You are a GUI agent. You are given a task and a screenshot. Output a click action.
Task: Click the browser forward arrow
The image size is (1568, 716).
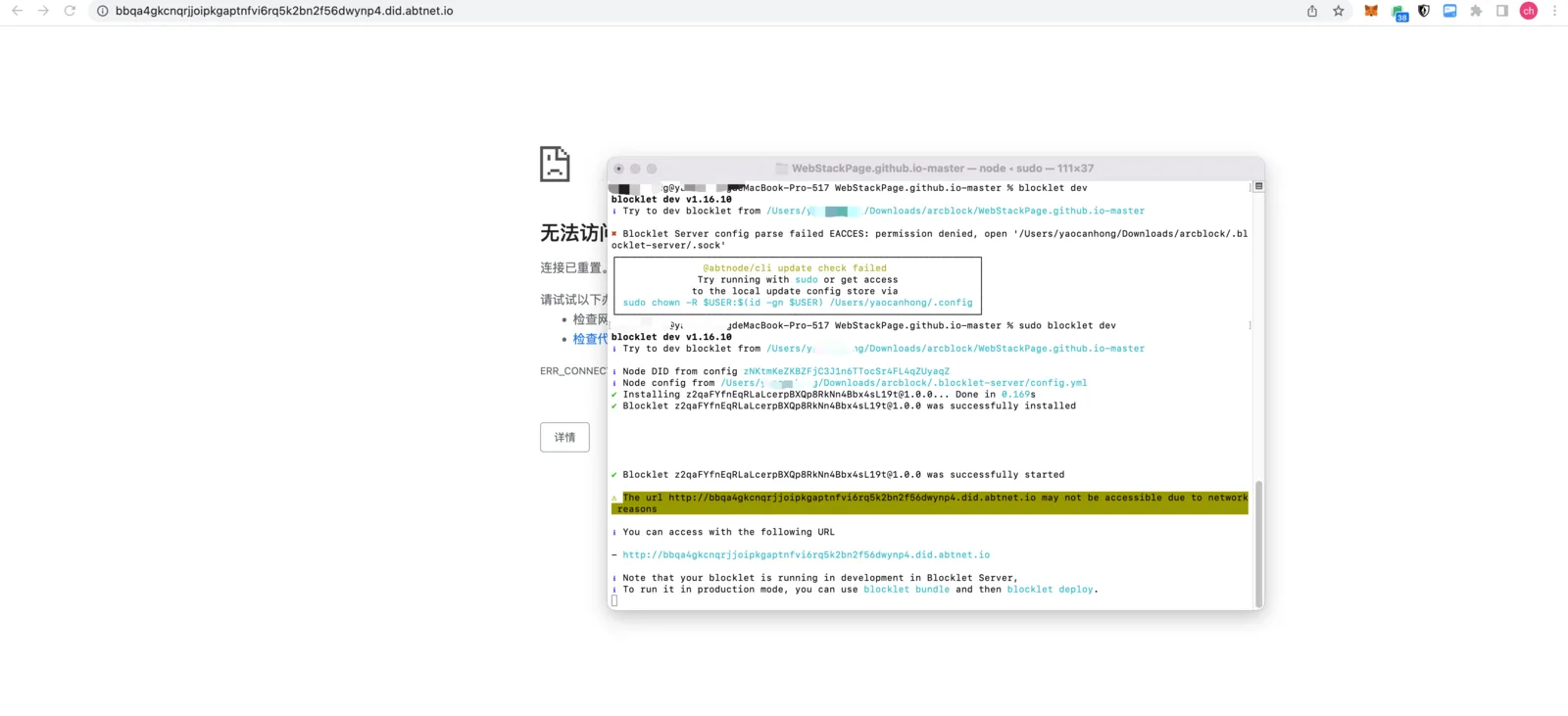[x=43, y=11]
